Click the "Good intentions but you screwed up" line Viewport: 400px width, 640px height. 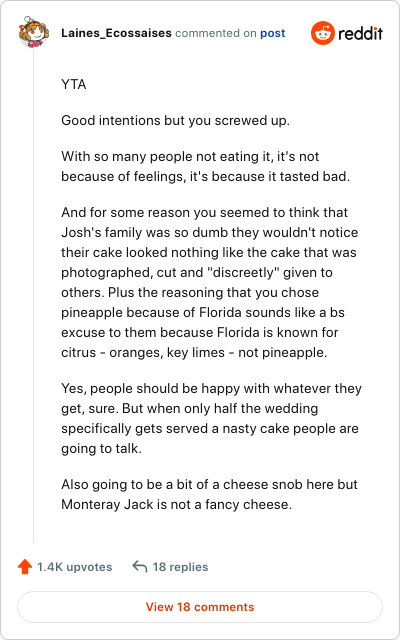[176, 121]
